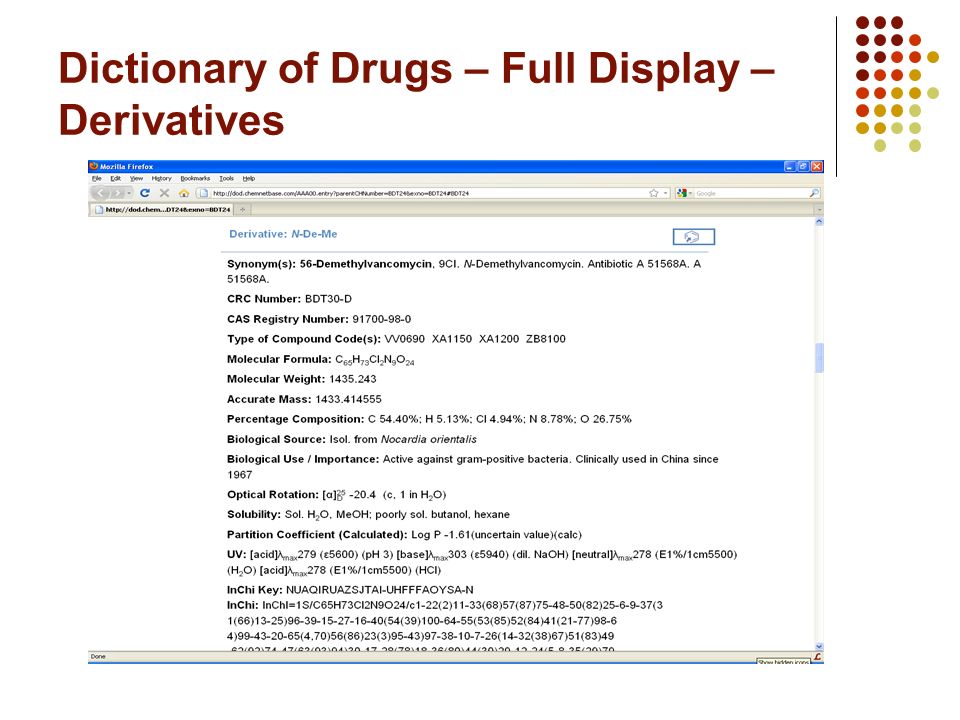Click Molecular Weight value 1435.243
960x720 pixels.
pyautogui.click(x=353, y=379)
